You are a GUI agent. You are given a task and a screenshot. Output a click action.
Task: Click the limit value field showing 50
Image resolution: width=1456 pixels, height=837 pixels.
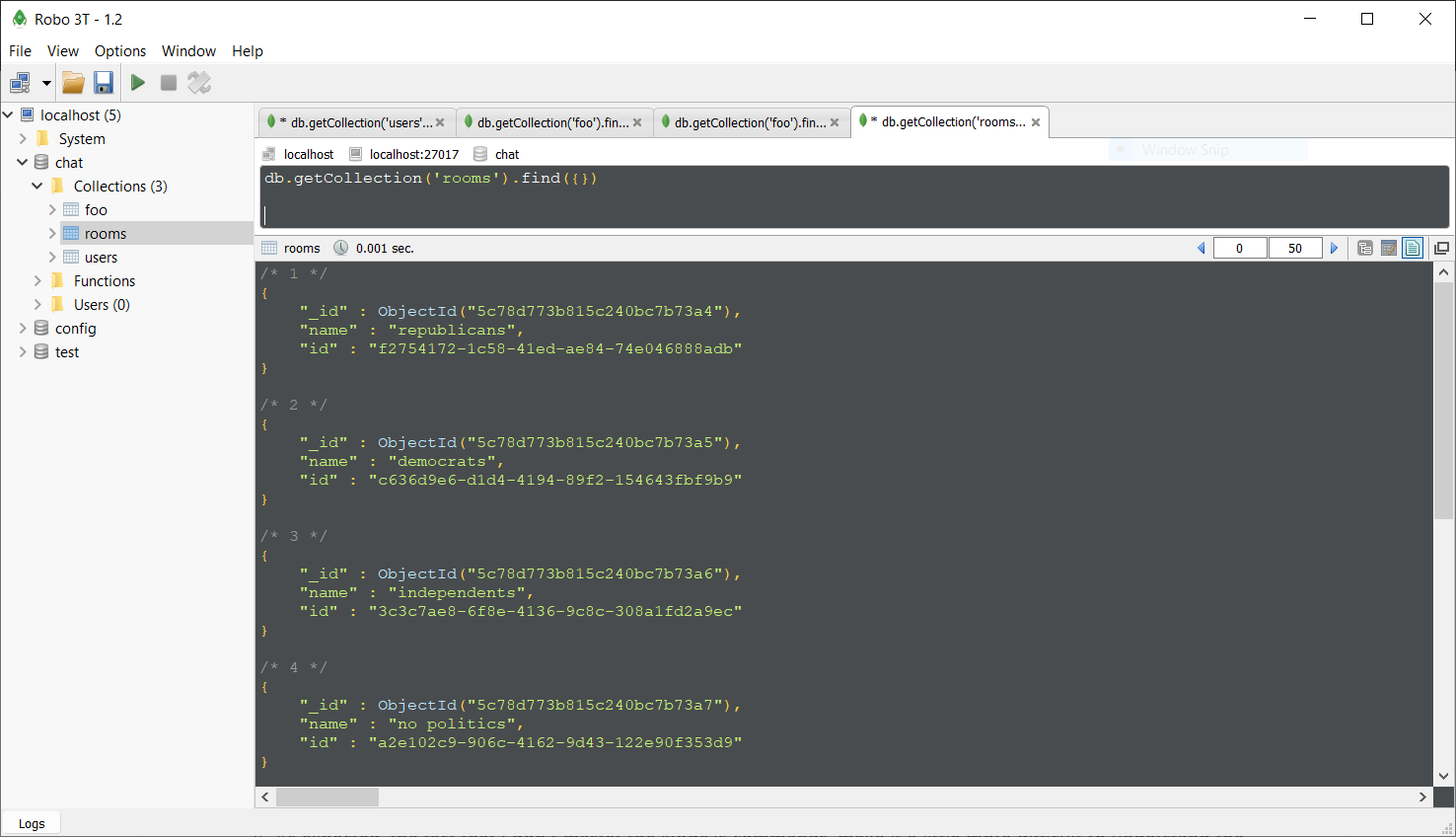(x=1295, y=248)
